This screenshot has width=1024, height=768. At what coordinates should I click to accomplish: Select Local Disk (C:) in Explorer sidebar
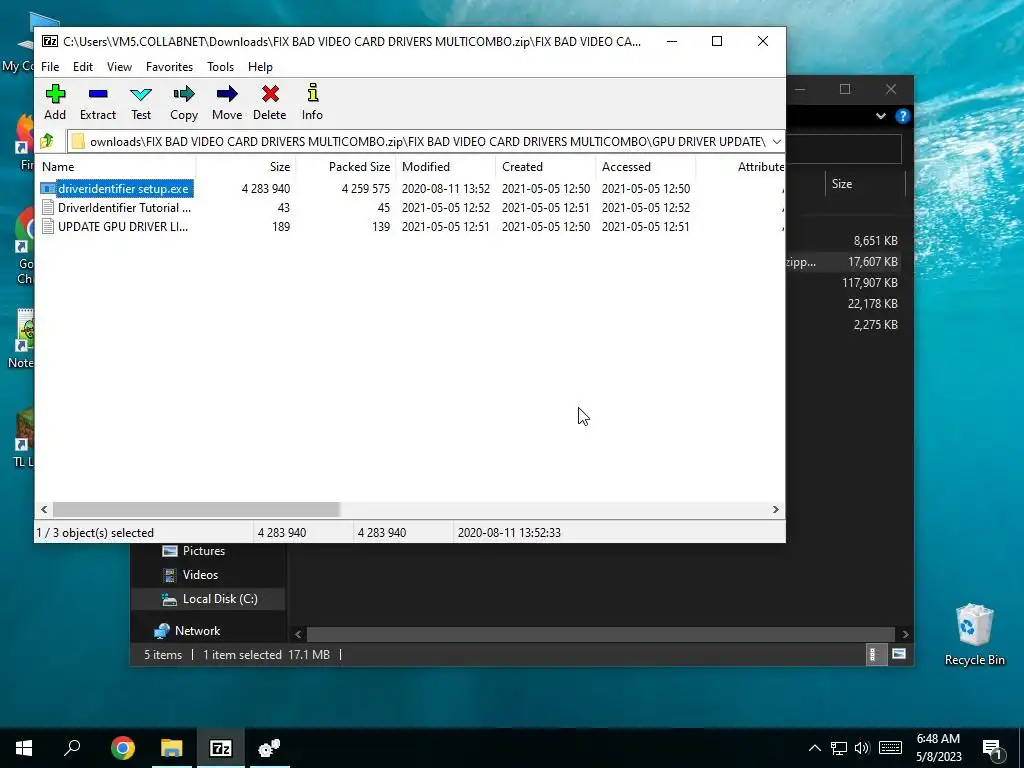(x=209, y=599)
